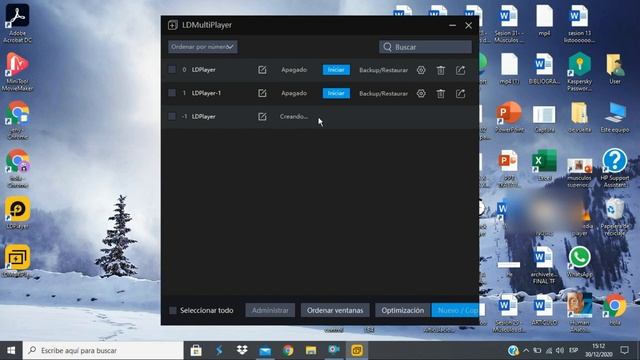The image size is (640, 360).
Task: Open the Capture file on desktop
Action: (544, 118)
